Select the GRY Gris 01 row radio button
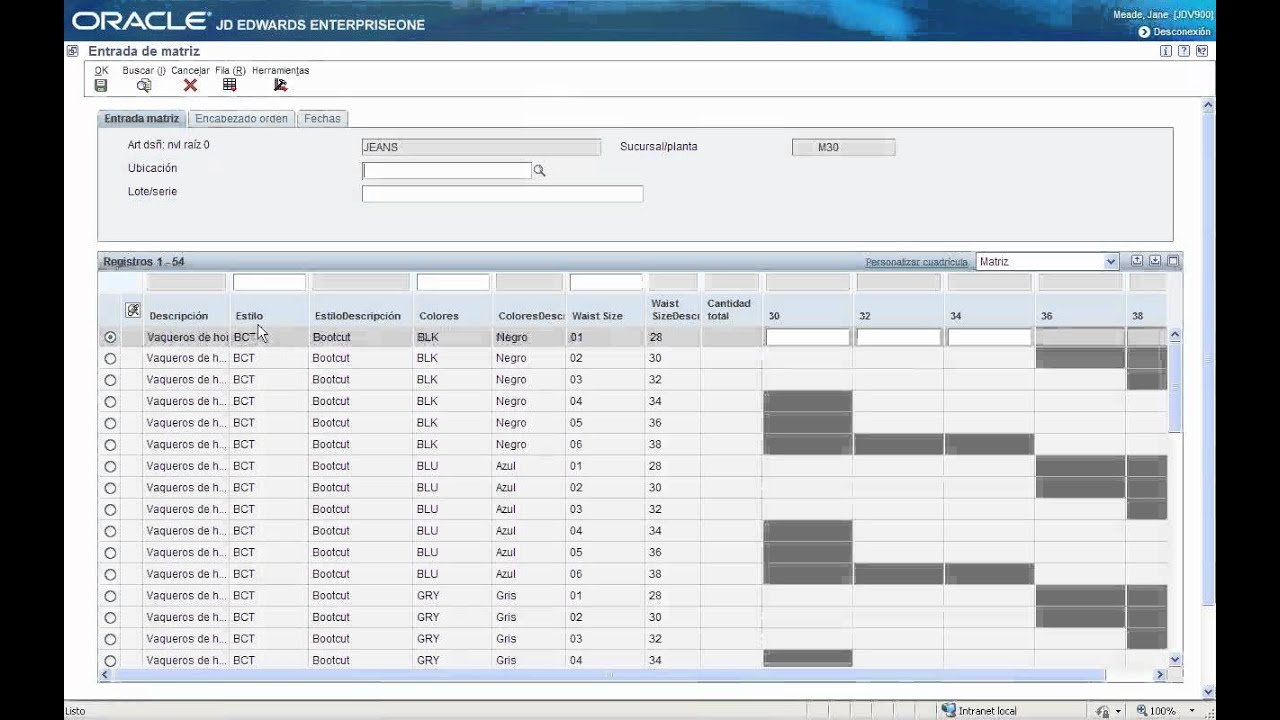The width and height of the screenshot is (1280, 720). tap(110, 596)
